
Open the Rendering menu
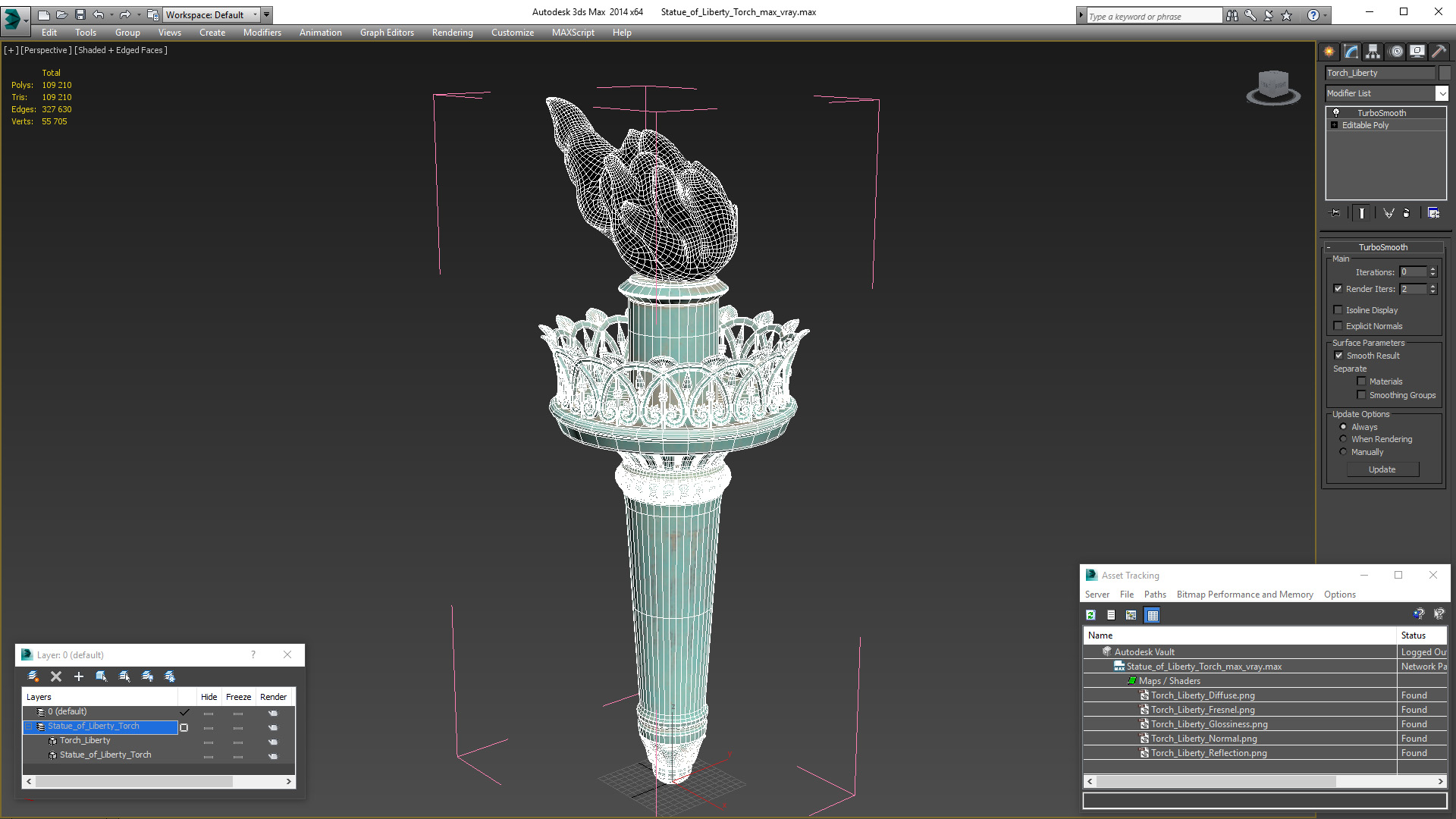click(x=452, y=33)
